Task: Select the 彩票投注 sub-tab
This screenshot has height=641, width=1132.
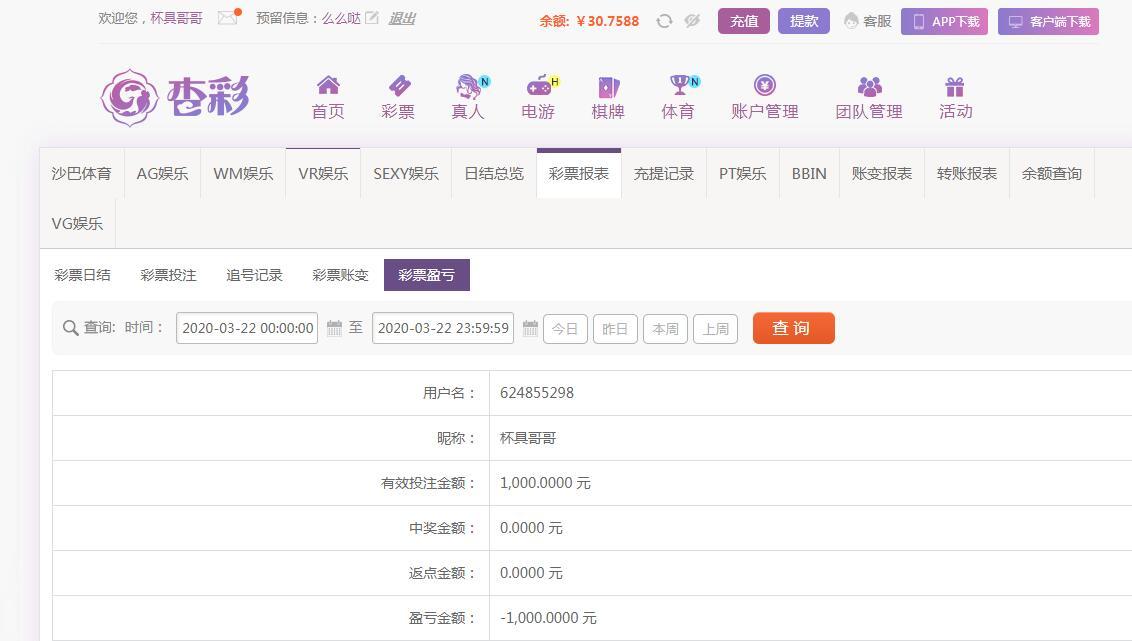Action: 168,275
